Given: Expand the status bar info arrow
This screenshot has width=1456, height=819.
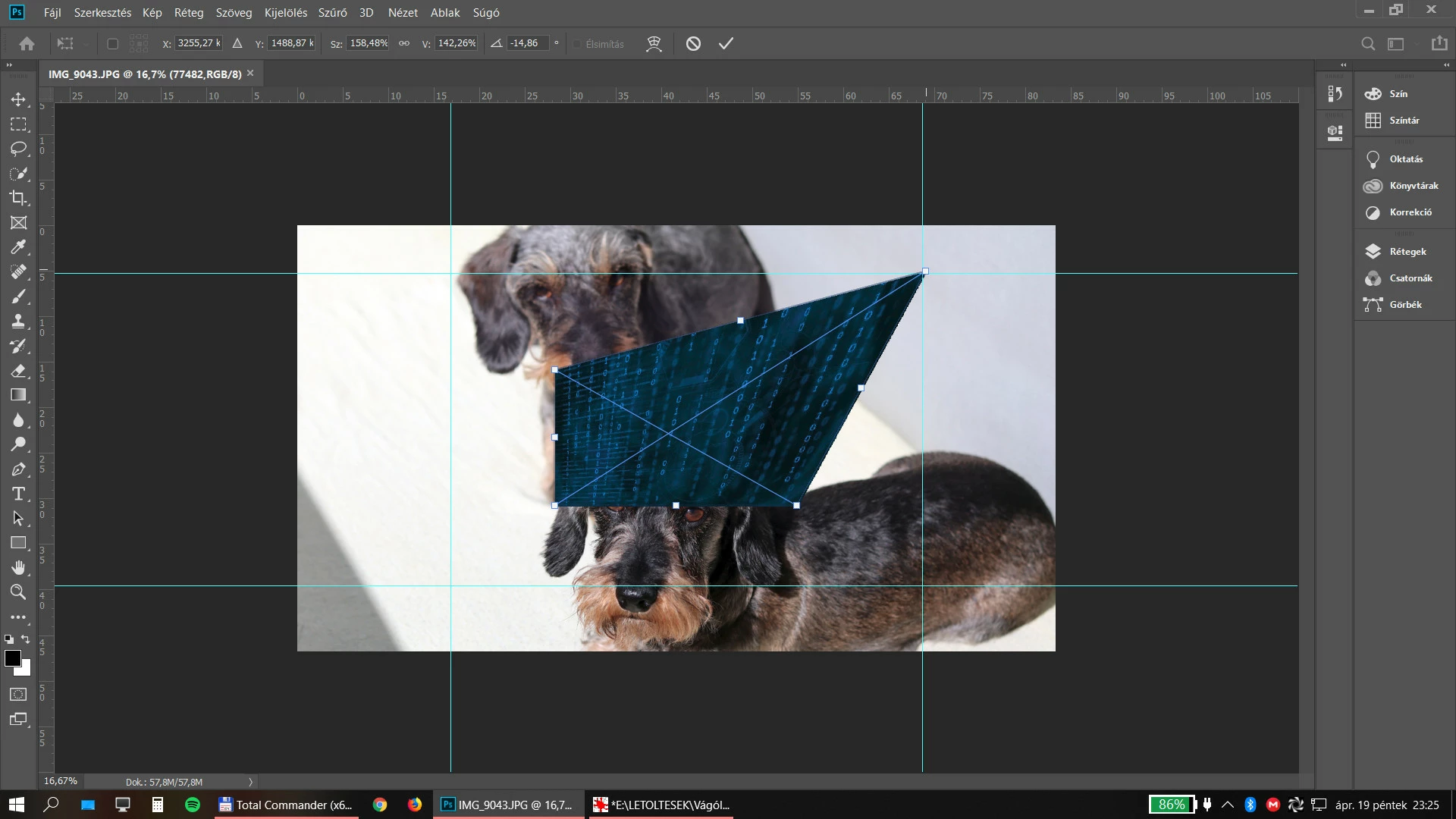Looking at the screenshot, I should tap(250, 782).
